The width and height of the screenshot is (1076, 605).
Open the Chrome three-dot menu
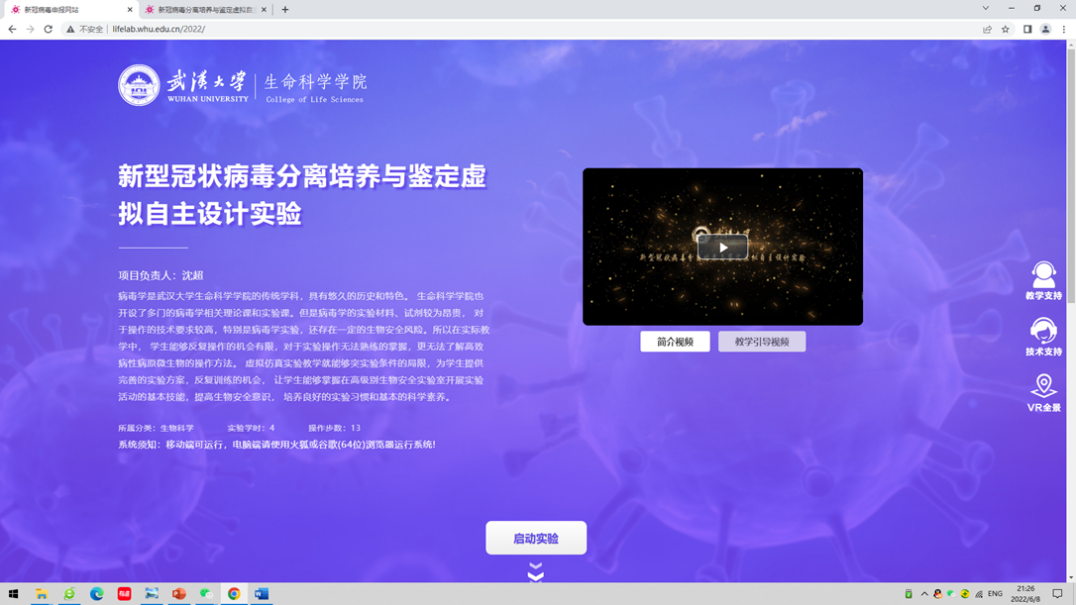point(1064,29)
